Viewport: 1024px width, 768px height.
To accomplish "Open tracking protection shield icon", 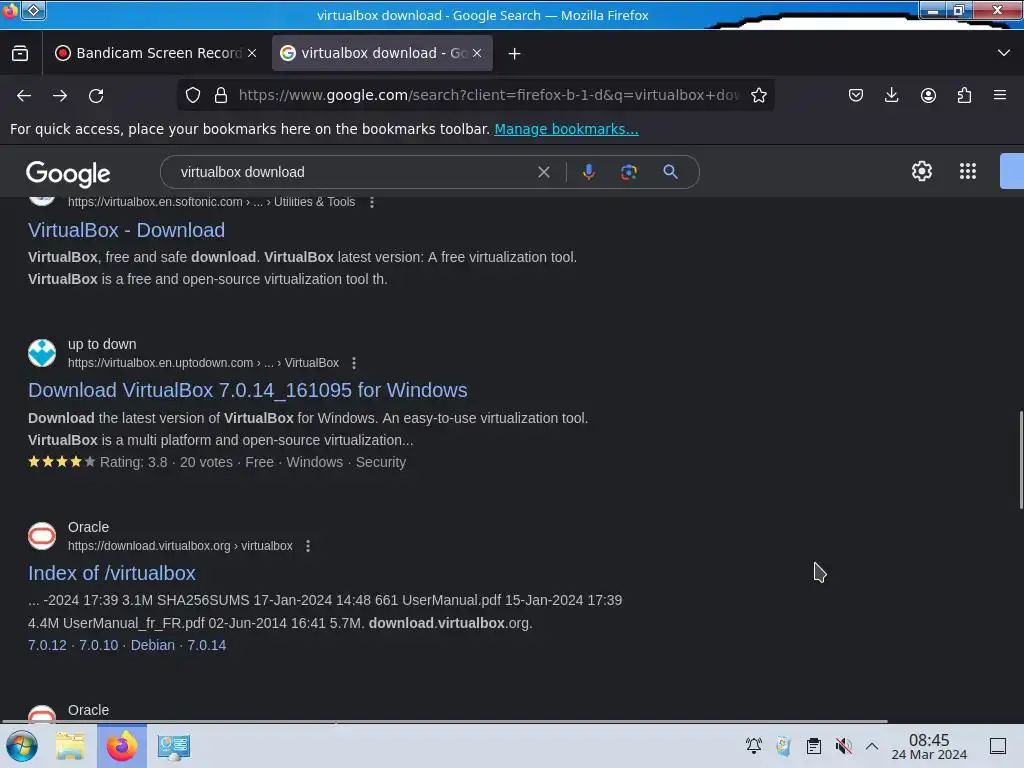I will point(193,95).
